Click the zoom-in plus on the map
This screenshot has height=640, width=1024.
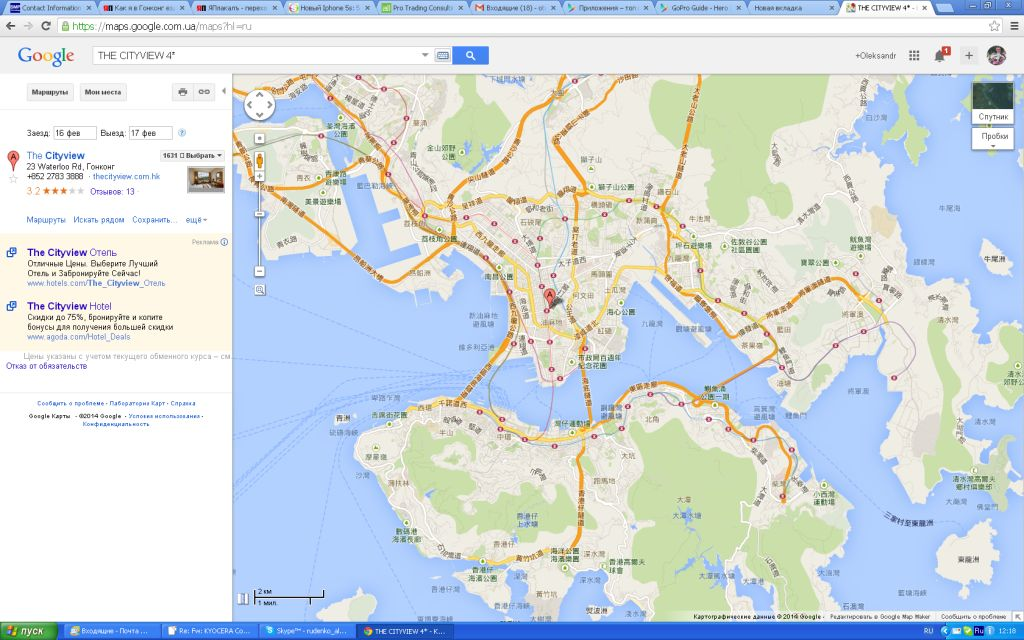[x=259, y=176]
